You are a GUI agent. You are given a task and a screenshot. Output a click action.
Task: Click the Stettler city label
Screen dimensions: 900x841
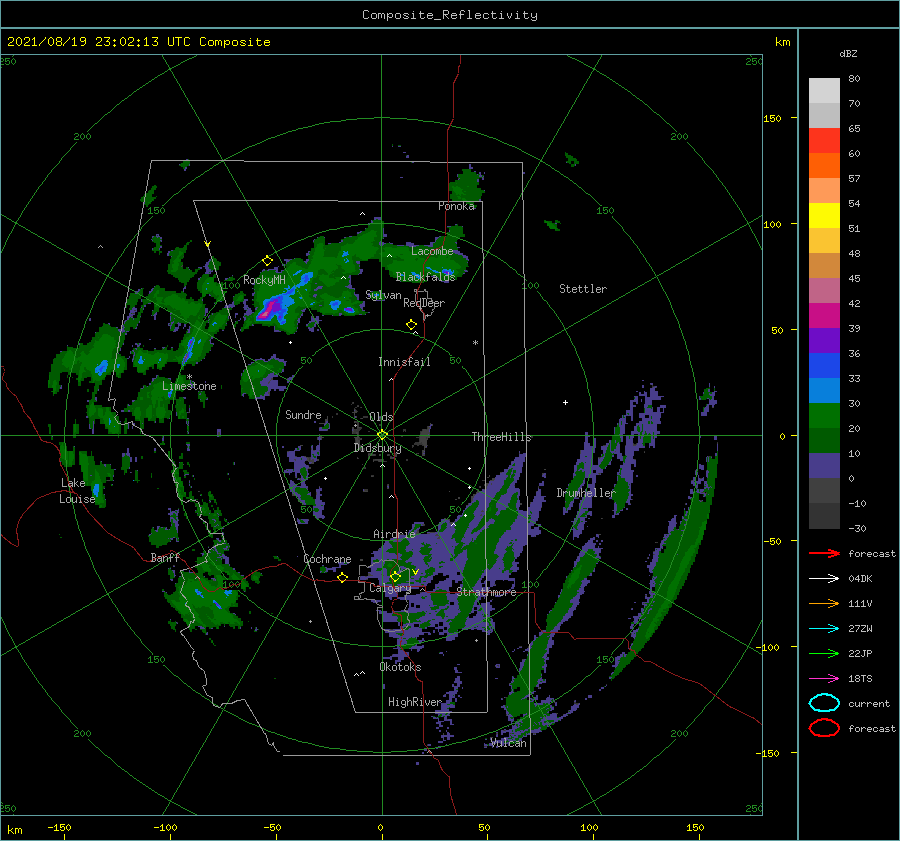click(x=583, y=289)
